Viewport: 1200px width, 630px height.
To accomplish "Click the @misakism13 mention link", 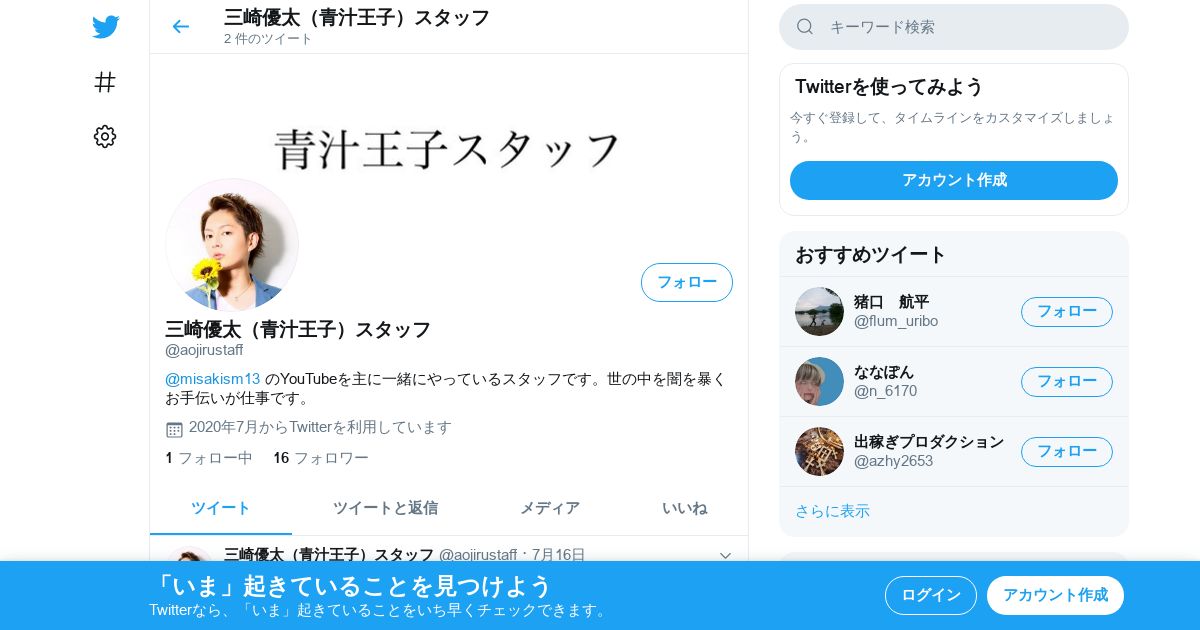I will click(212, 379).
